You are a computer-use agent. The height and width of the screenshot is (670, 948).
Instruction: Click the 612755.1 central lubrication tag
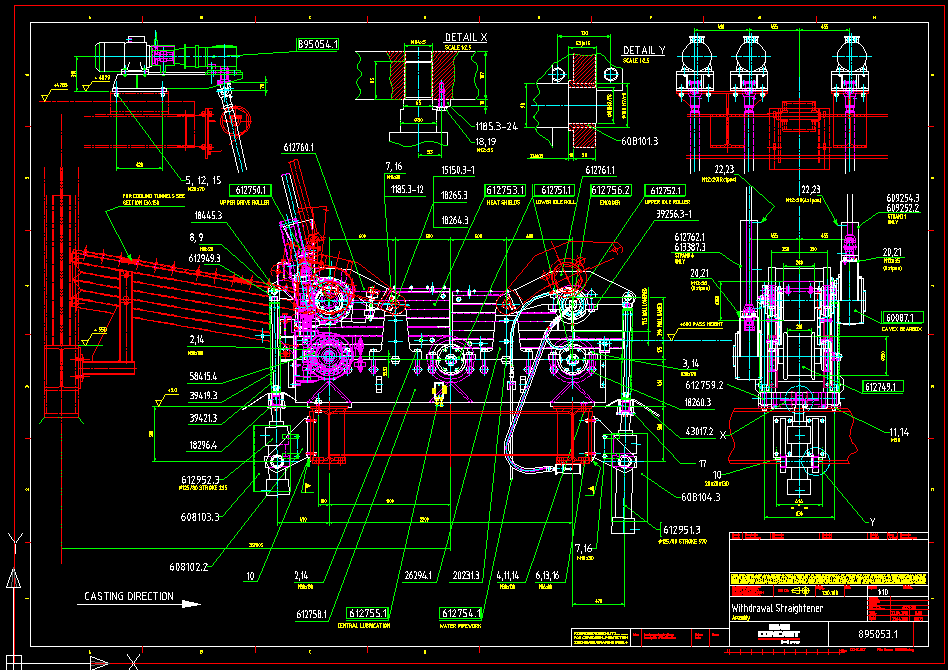coord(368,612)
